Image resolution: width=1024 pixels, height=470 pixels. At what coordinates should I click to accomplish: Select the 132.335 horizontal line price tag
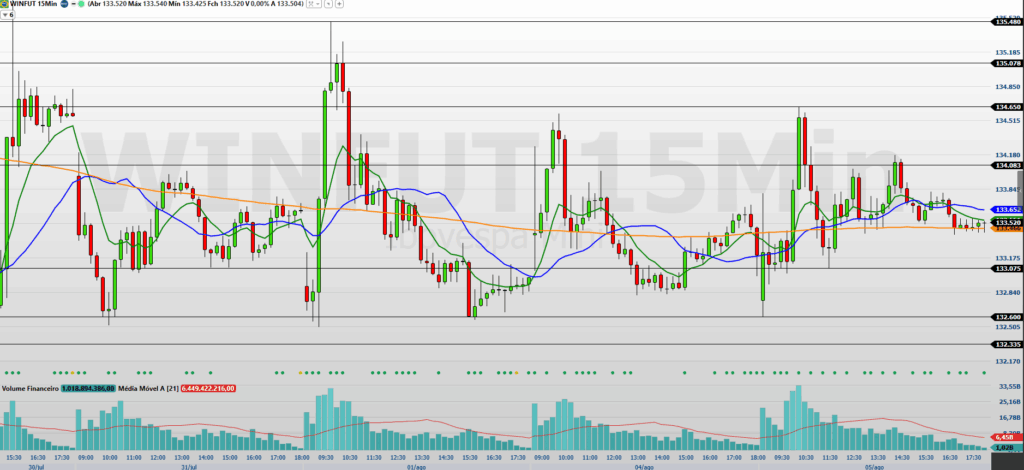(1006, 344)
